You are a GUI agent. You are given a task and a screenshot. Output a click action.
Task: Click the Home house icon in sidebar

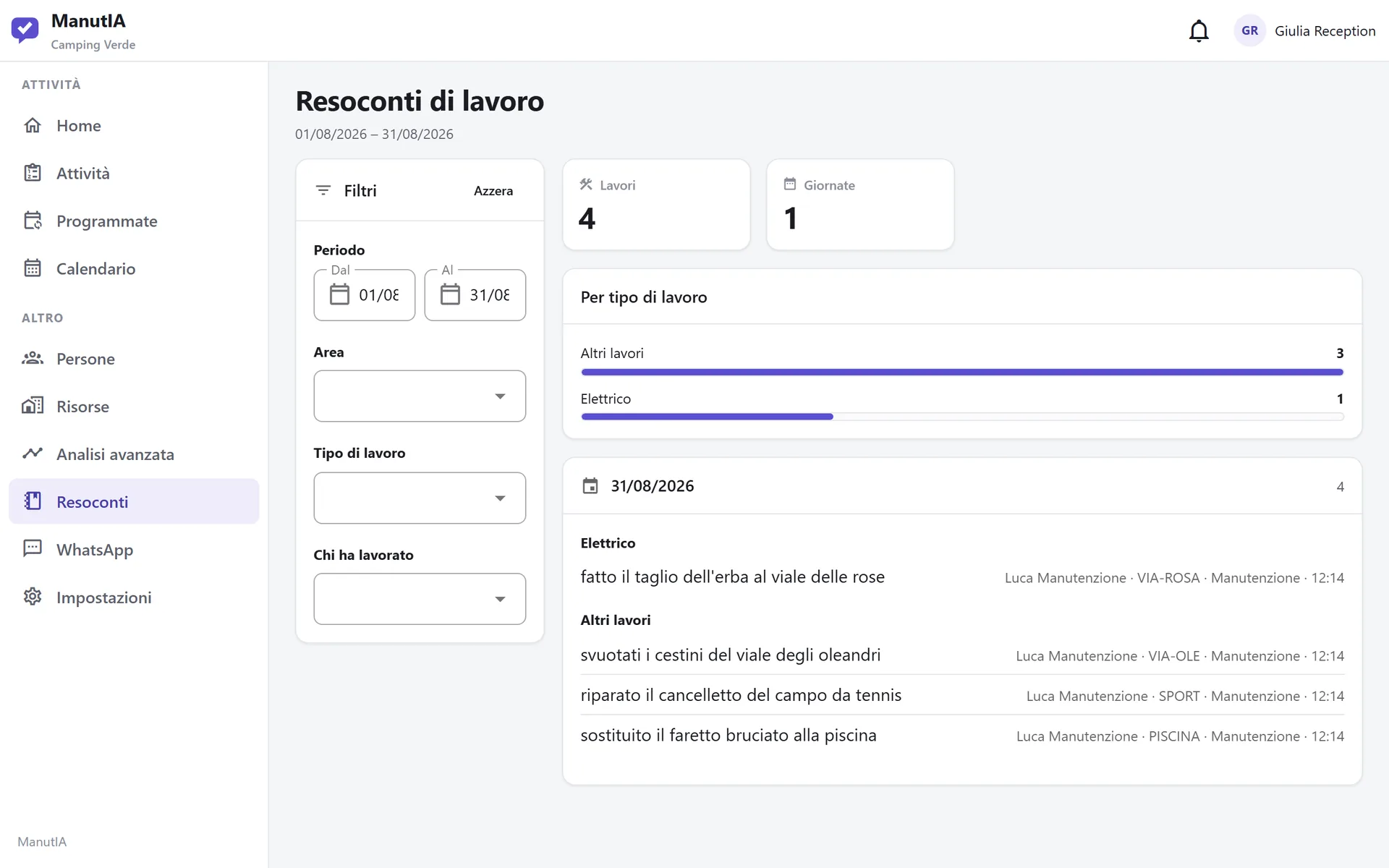click(x=33, y=125)
